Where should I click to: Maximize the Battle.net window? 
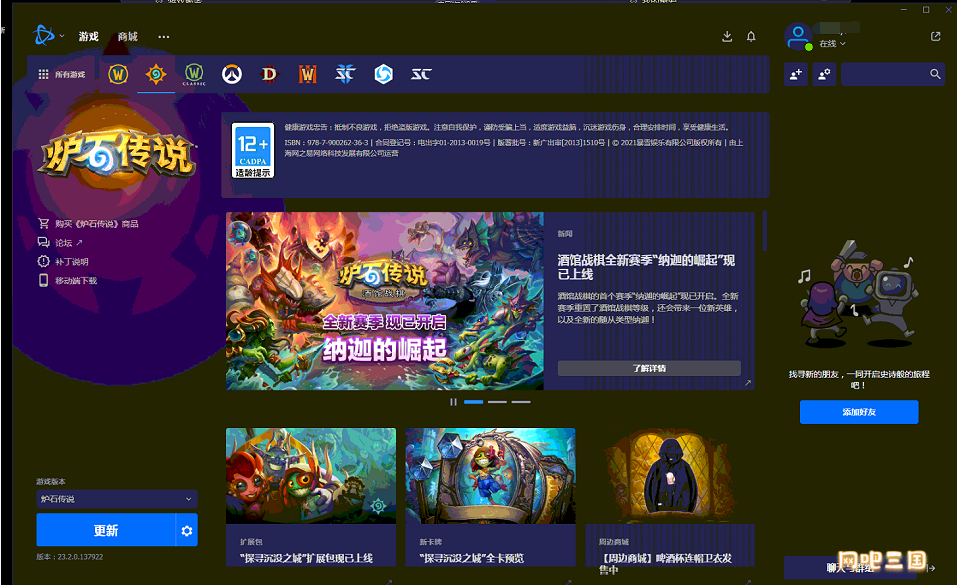tap(926, 10)
